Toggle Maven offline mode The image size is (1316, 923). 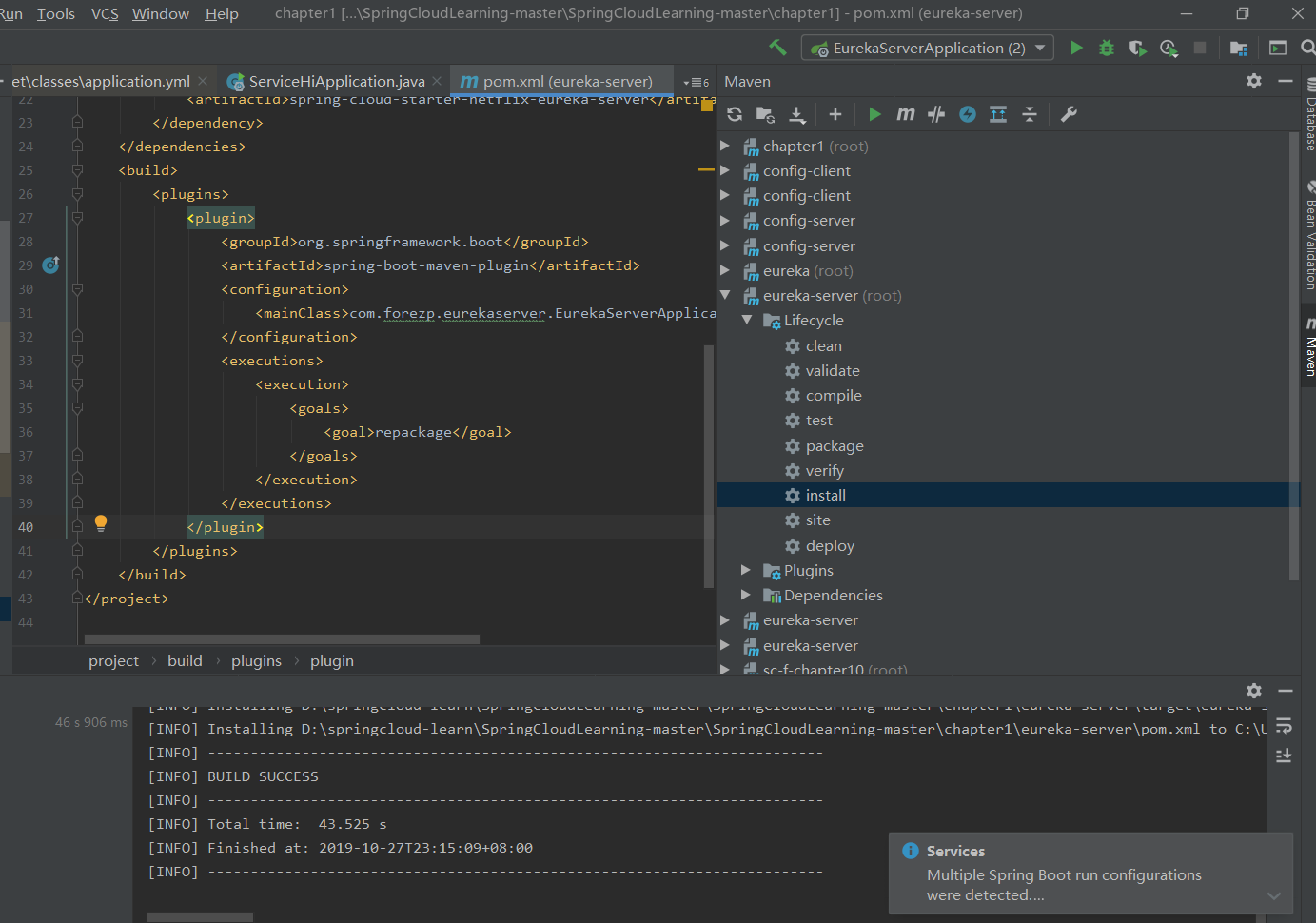pyautogui.click(x=936, y=114)
